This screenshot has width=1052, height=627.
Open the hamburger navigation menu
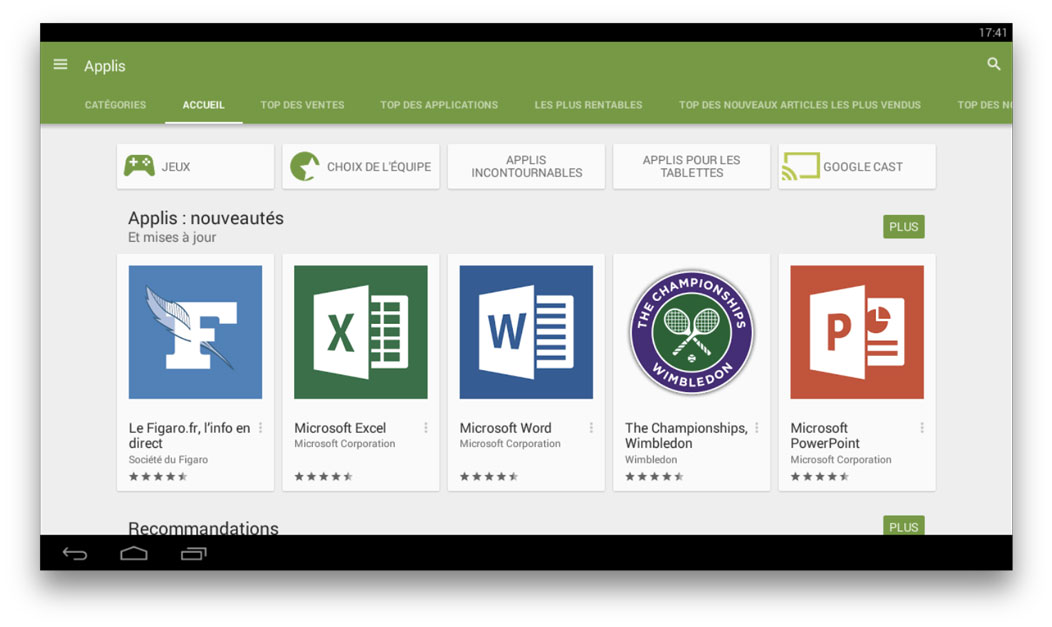pos(60,64)
